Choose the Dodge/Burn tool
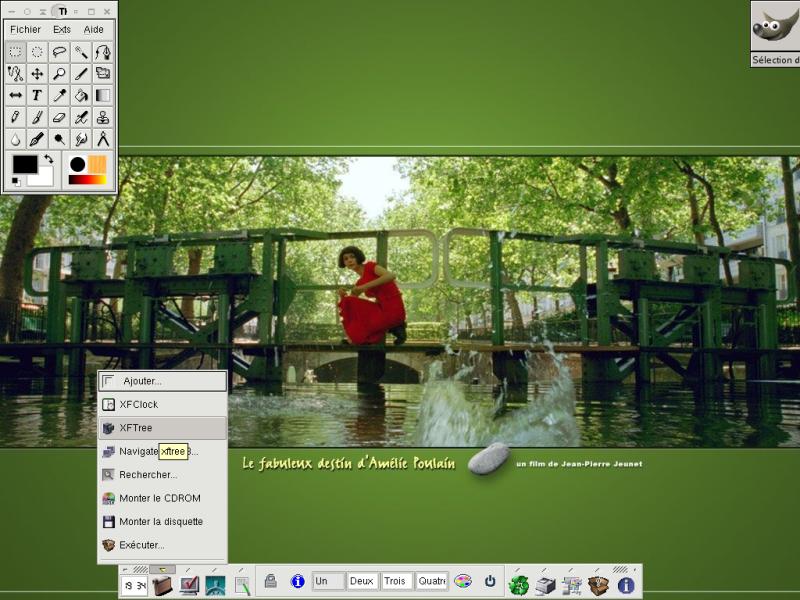Screen dimensions: 800x600 59,139
